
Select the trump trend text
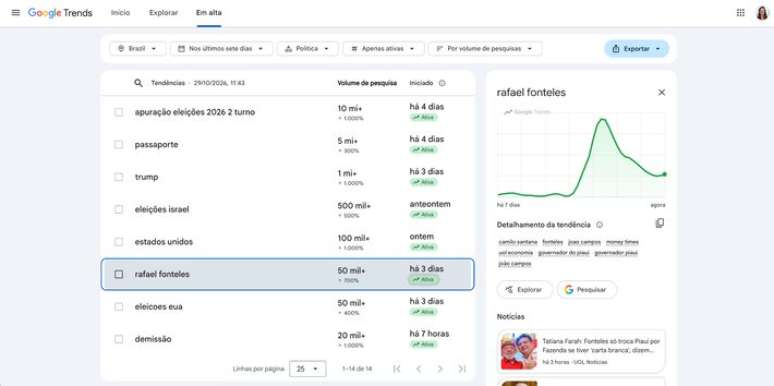[x=147, y=177]
